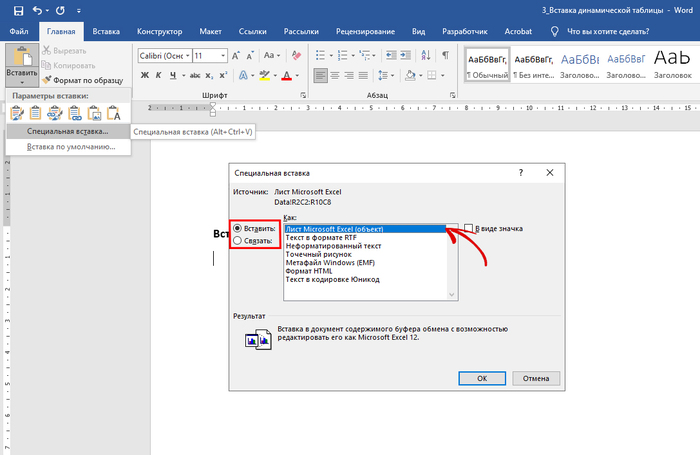Click 'Что вы хотите сделать?' search box
Screen dimensions: 700x455
(608, 31)
